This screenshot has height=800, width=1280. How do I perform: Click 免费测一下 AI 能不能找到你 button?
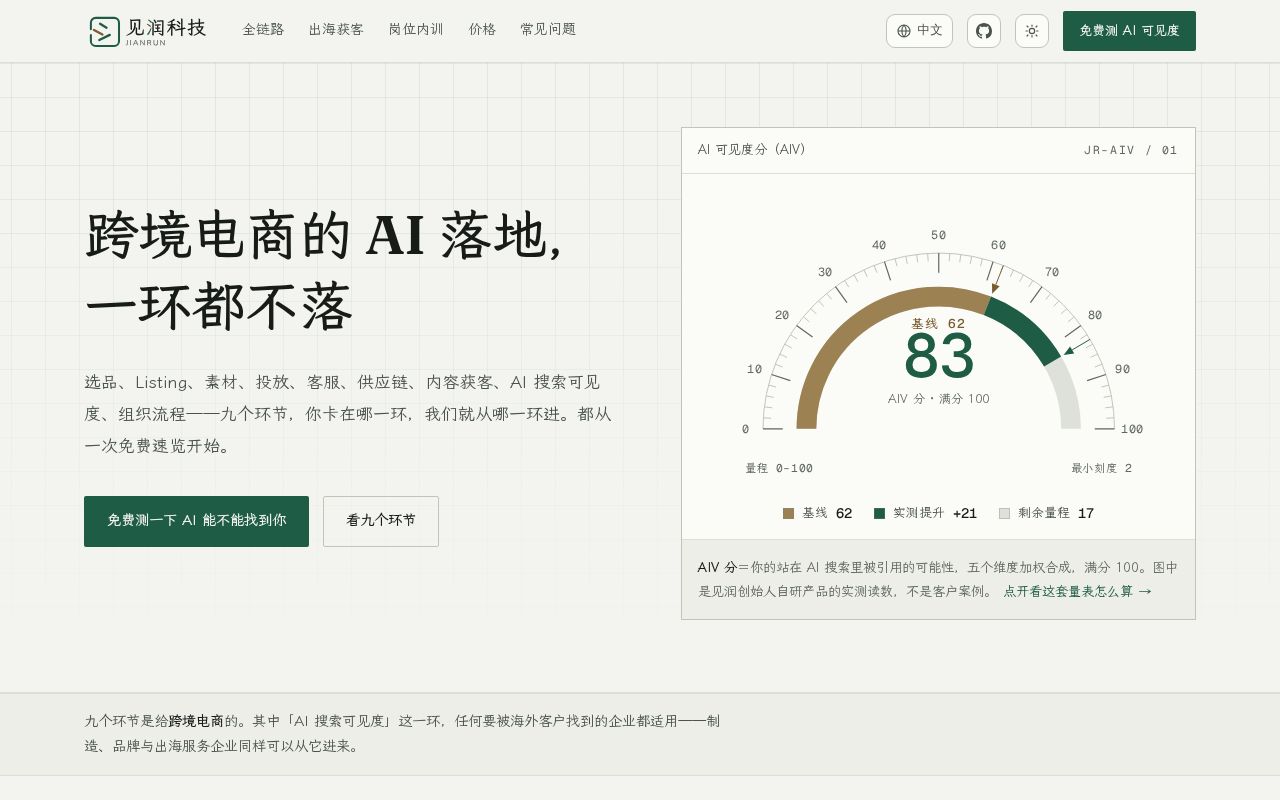tap(196, 521)
